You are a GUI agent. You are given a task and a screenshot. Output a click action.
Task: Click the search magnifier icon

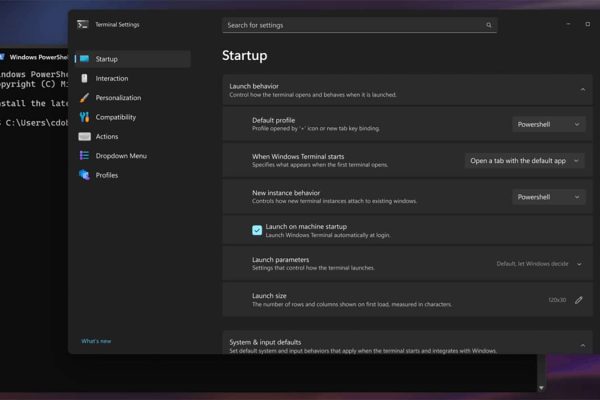489,25
